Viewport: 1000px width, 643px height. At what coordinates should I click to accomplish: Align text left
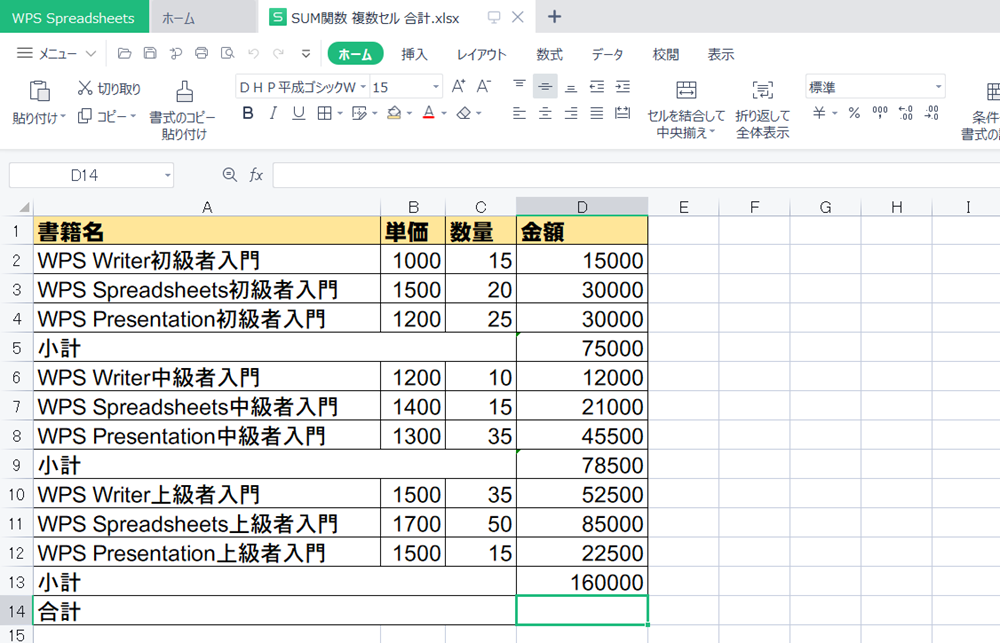tap(520, 114)
